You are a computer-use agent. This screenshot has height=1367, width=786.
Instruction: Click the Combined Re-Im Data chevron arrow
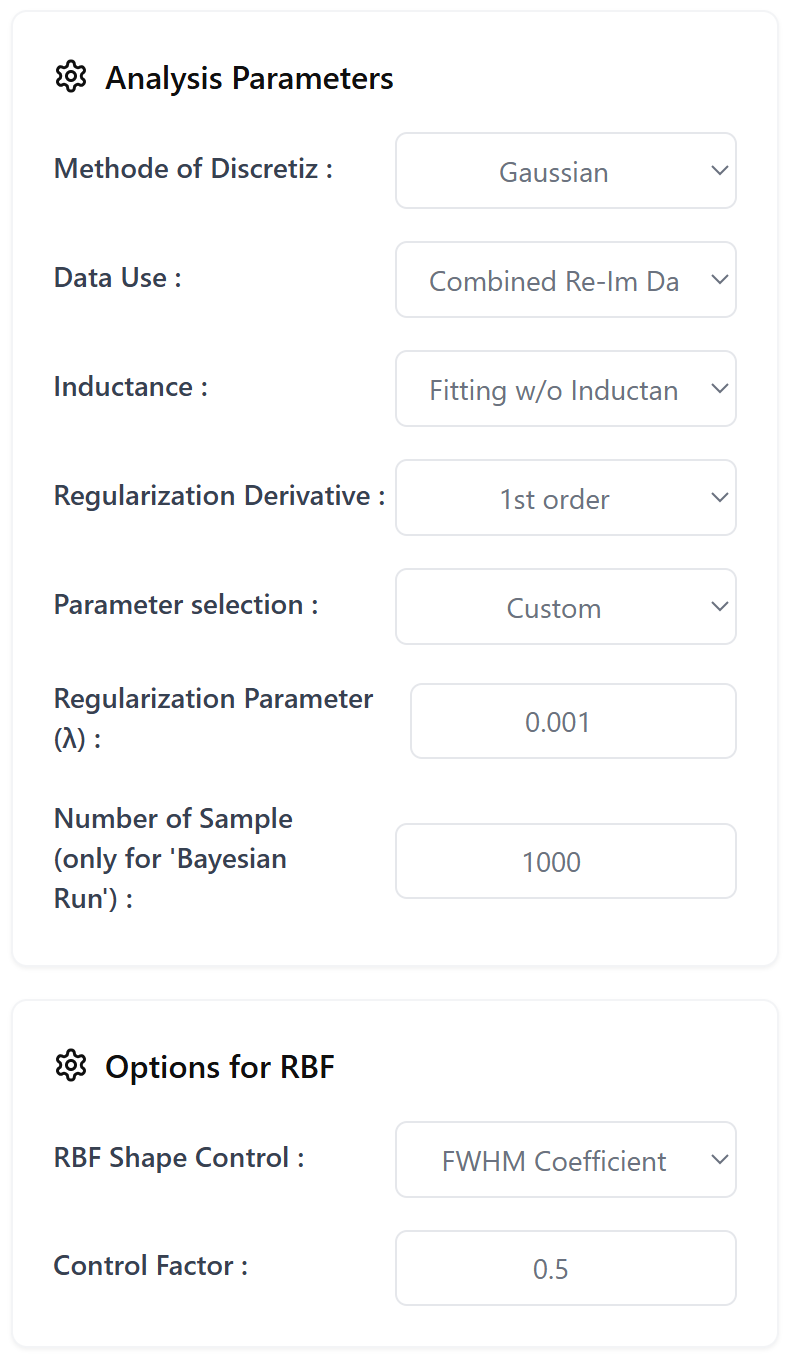[x=719, y=280]
